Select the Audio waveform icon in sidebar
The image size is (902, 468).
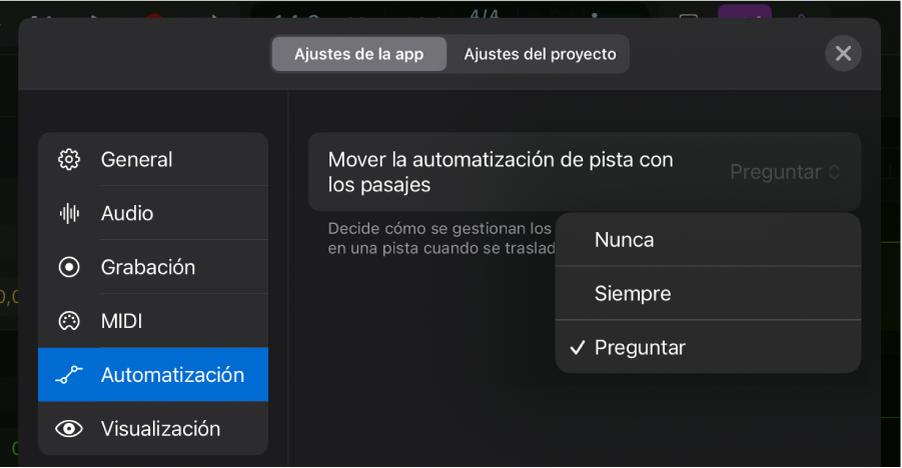(69, 213)
